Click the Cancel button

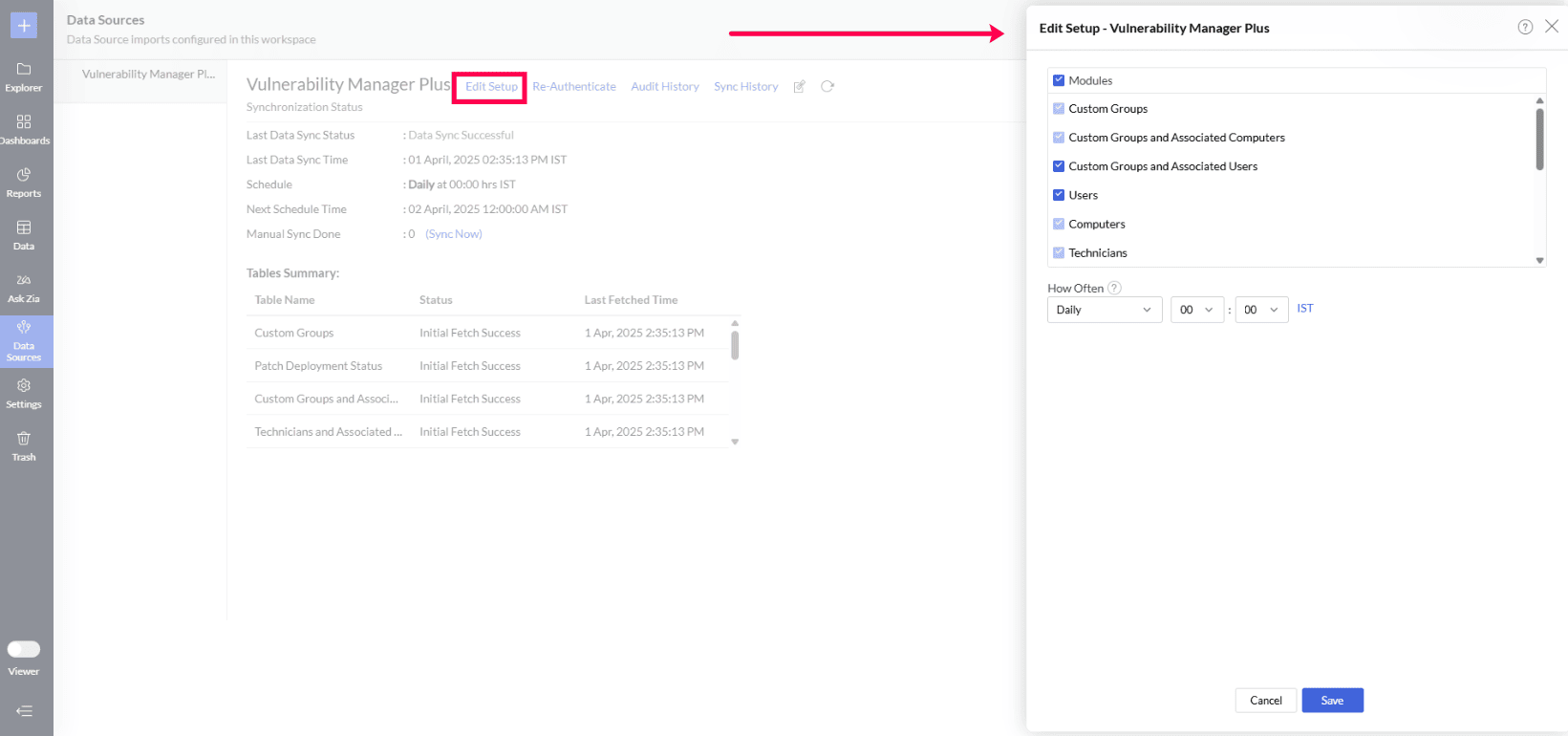(x=1266, y=701)
